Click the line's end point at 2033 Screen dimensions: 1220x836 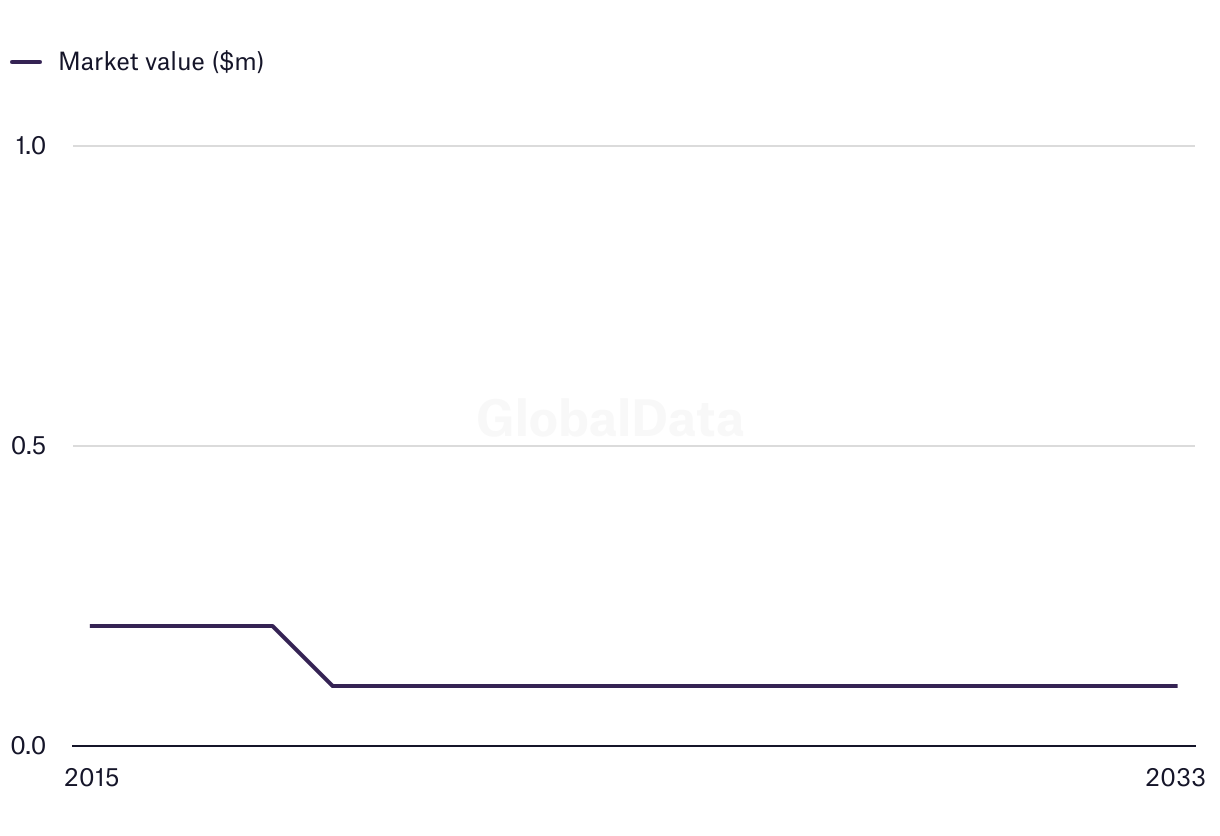(x=1176, y=686)
